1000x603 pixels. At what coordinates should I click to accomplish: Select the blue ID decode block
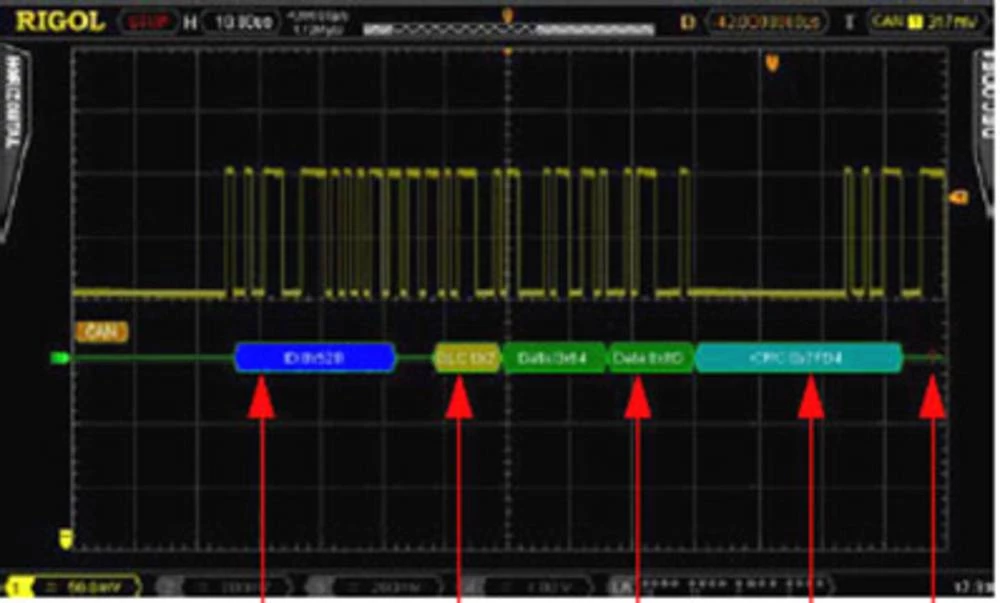(316, 357)
